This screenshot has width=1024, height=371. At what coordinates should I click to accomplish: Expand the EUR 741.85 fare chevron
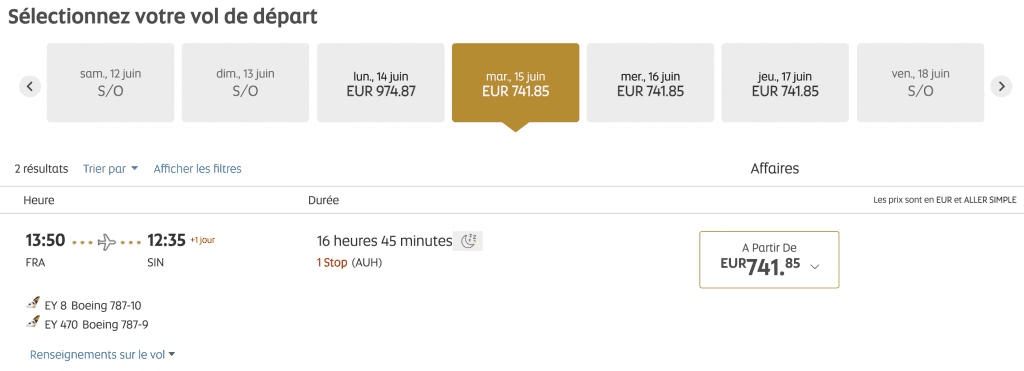814,266
